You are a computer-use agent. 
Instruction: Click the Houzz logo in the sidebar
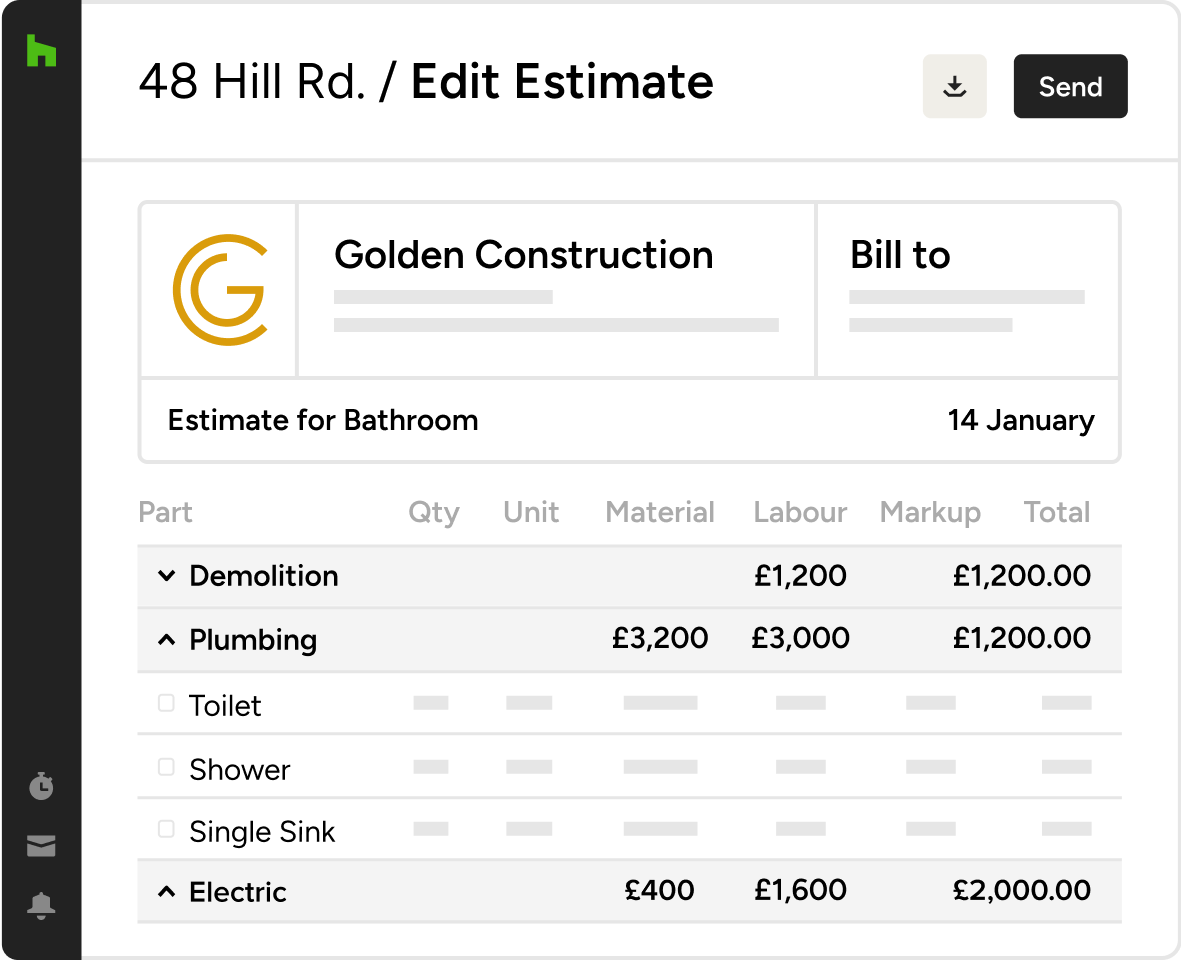click(41, 52)
